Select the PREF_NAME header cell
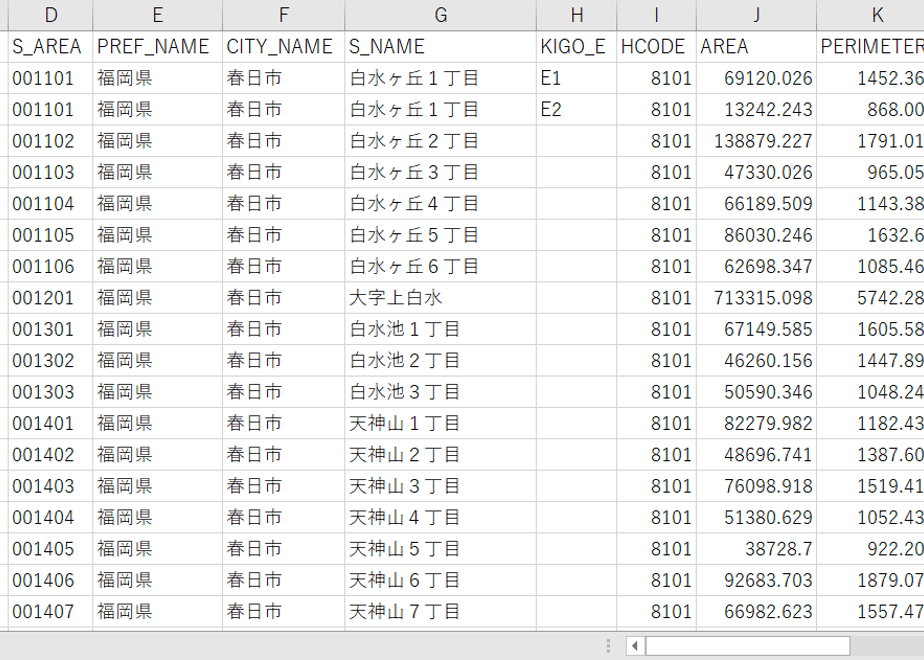The image size is (924, 660). click(x=157, y=47)
